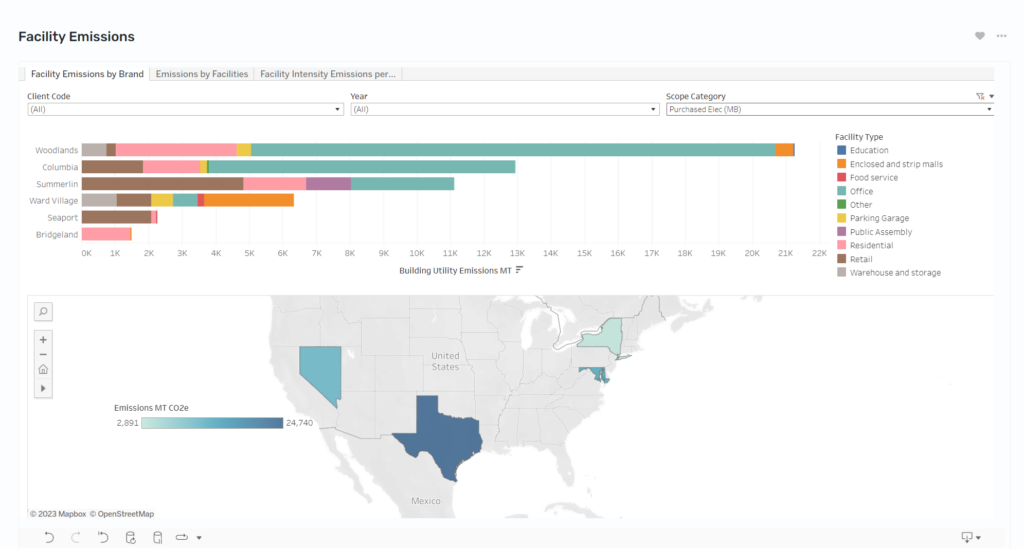Screen dimensions: 1024x549
Task: Reset map view with home icon
Action: 43,369
